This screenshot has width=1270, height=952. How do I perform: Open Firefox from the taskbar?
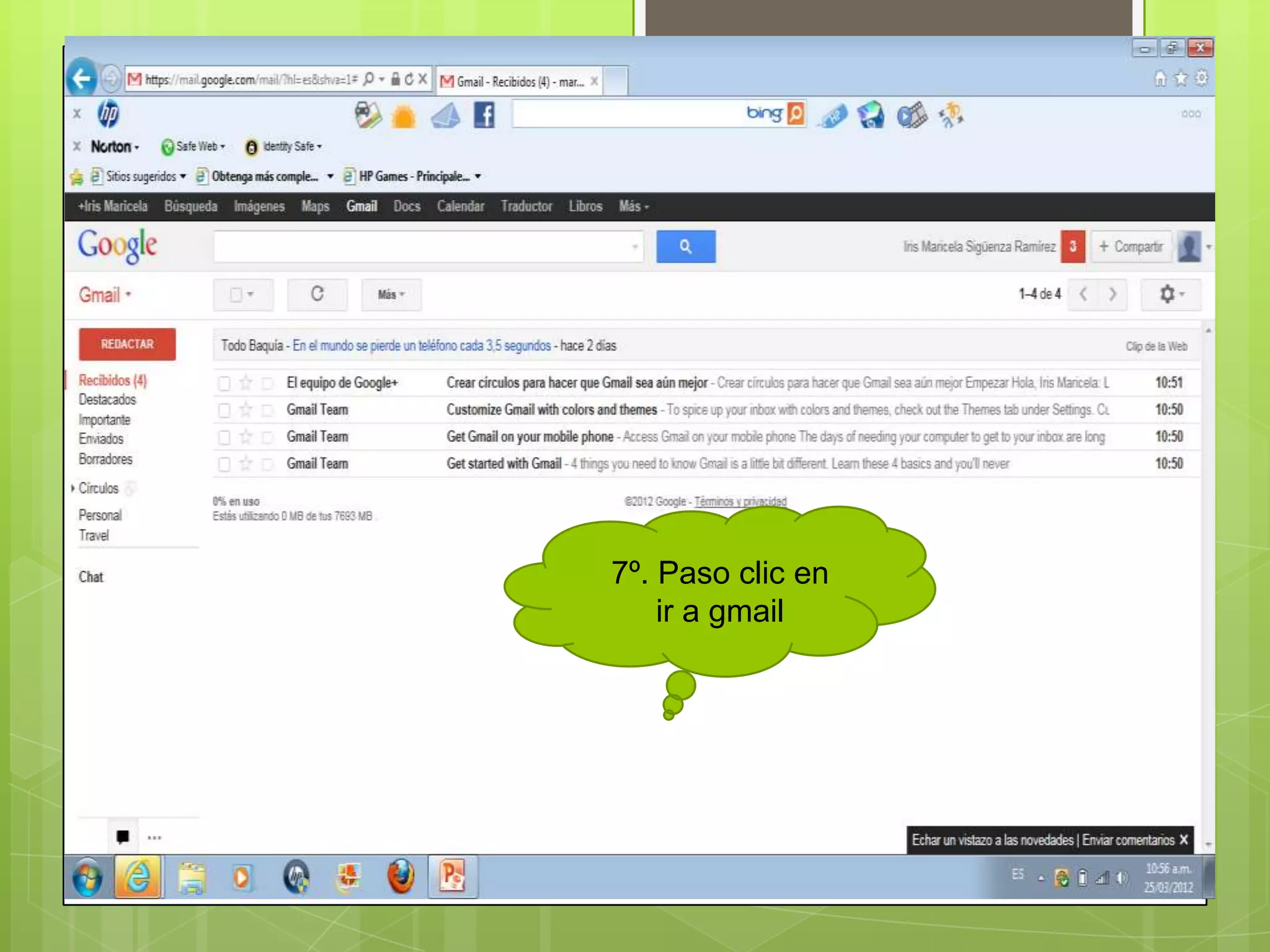pyautogui.click(x=401, y=877)
